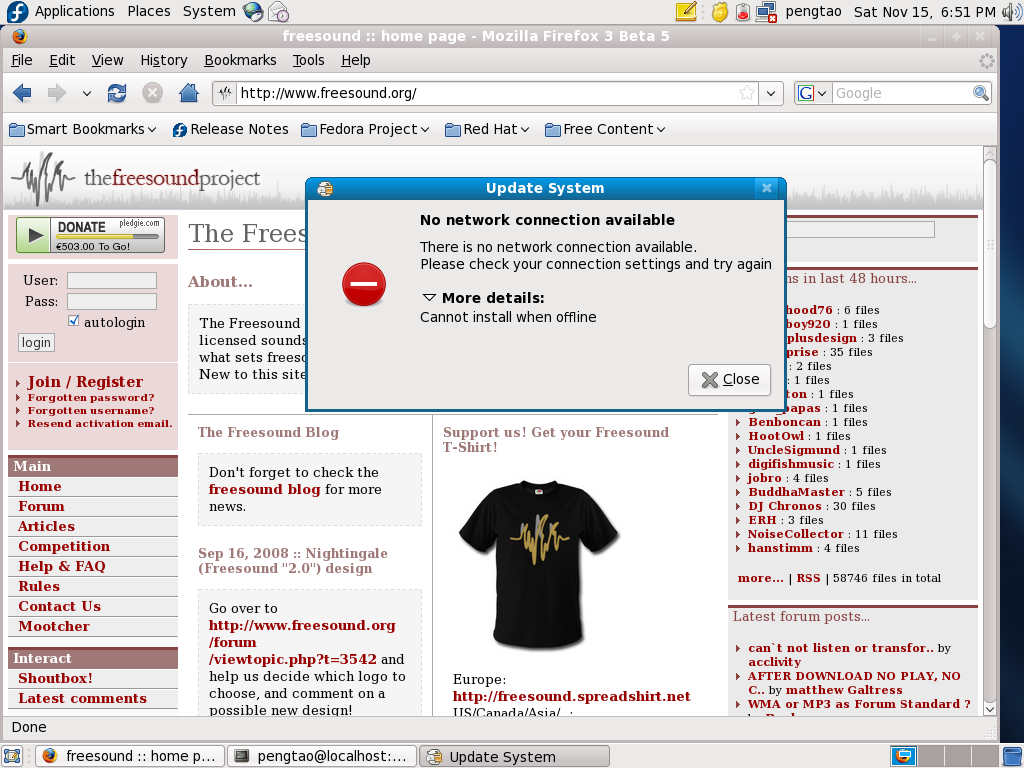This screenshot has width=1024, height=768.
Task: Click the Shoutbox! link
Action: tap(56, 678)
